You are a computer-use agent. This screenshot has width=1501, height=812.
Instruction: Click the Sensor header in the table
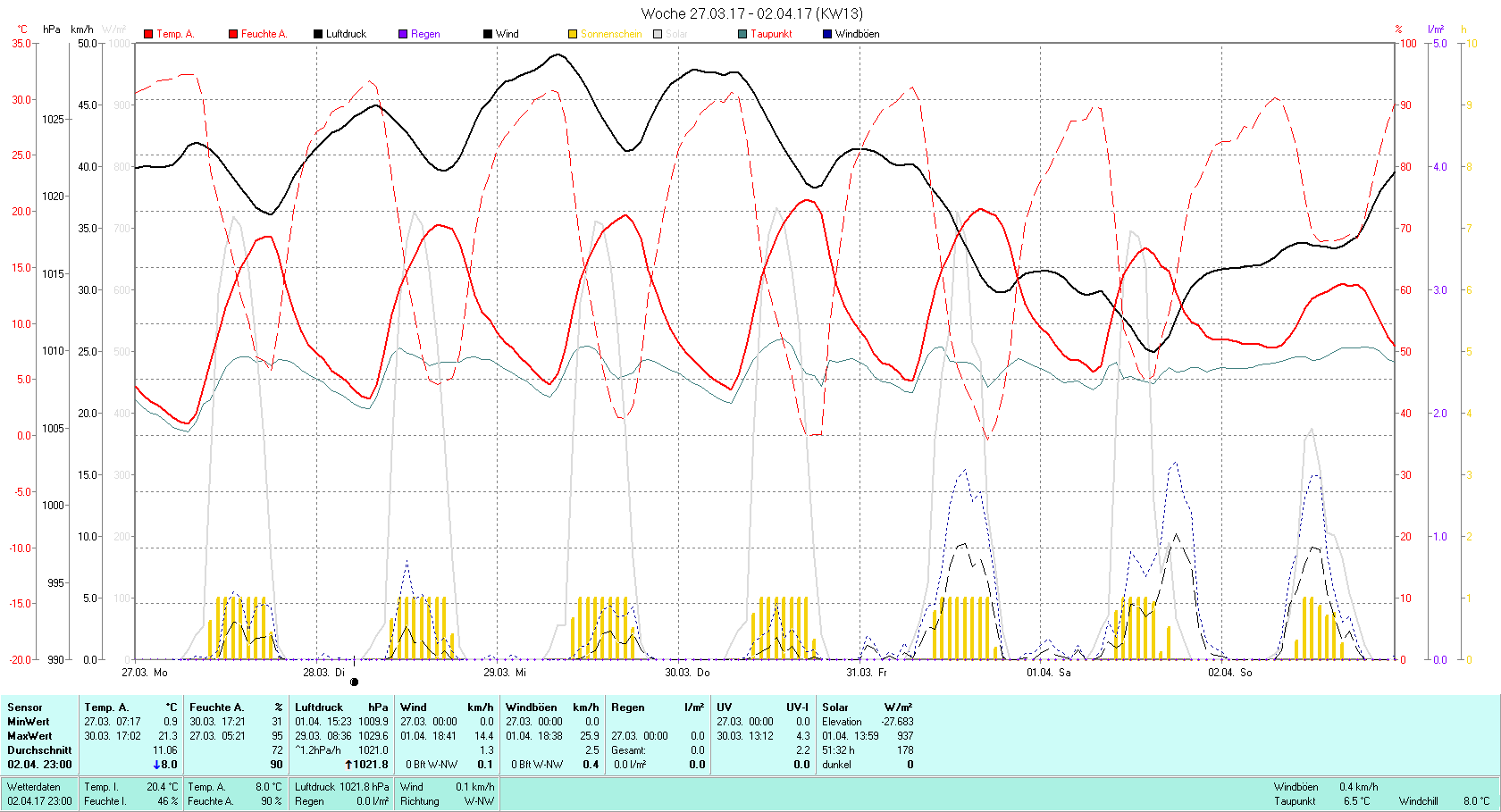point(25,707)
